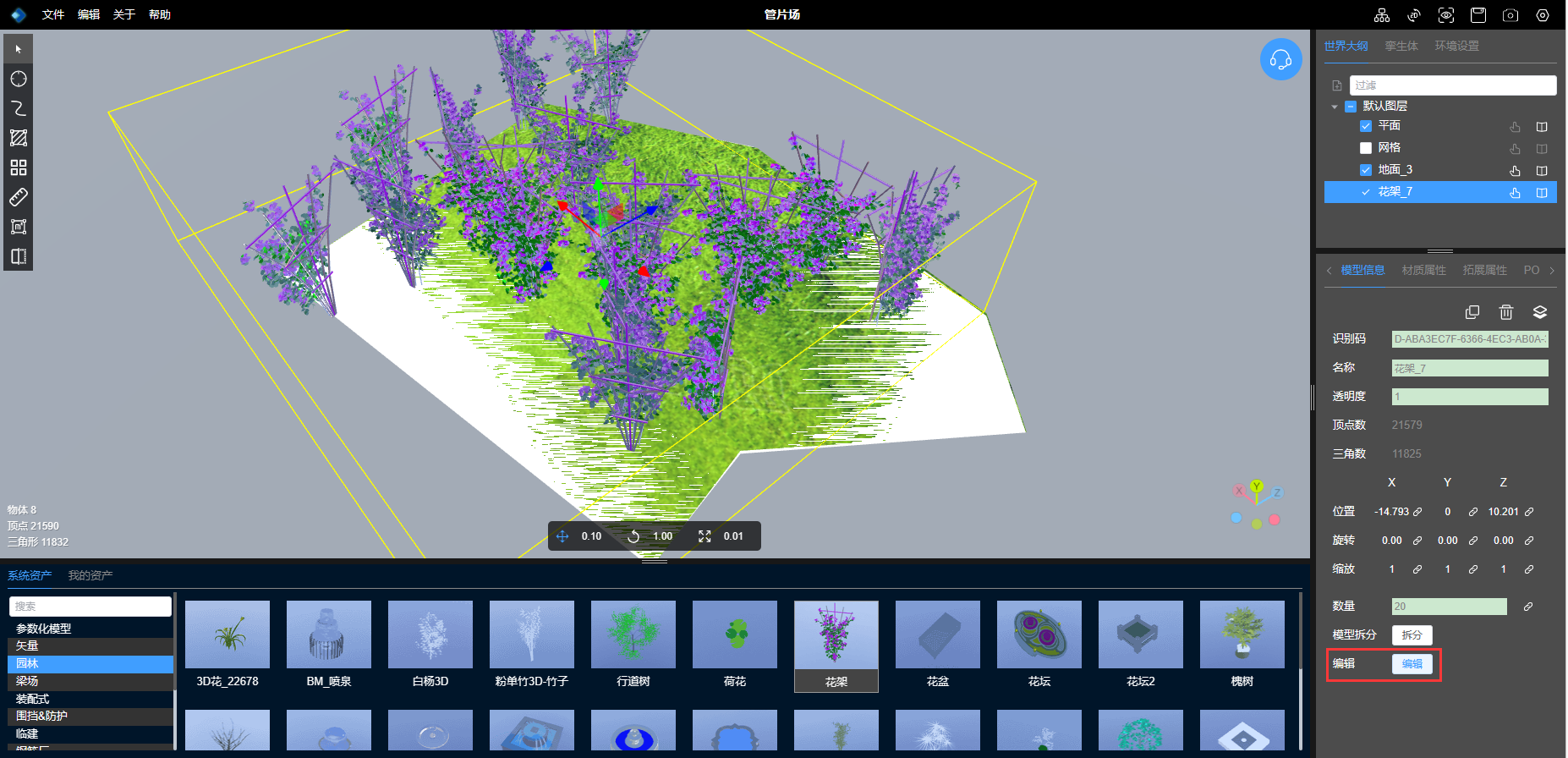
Task: Select the 参数化模型 asset category
Action: point(90,629)
